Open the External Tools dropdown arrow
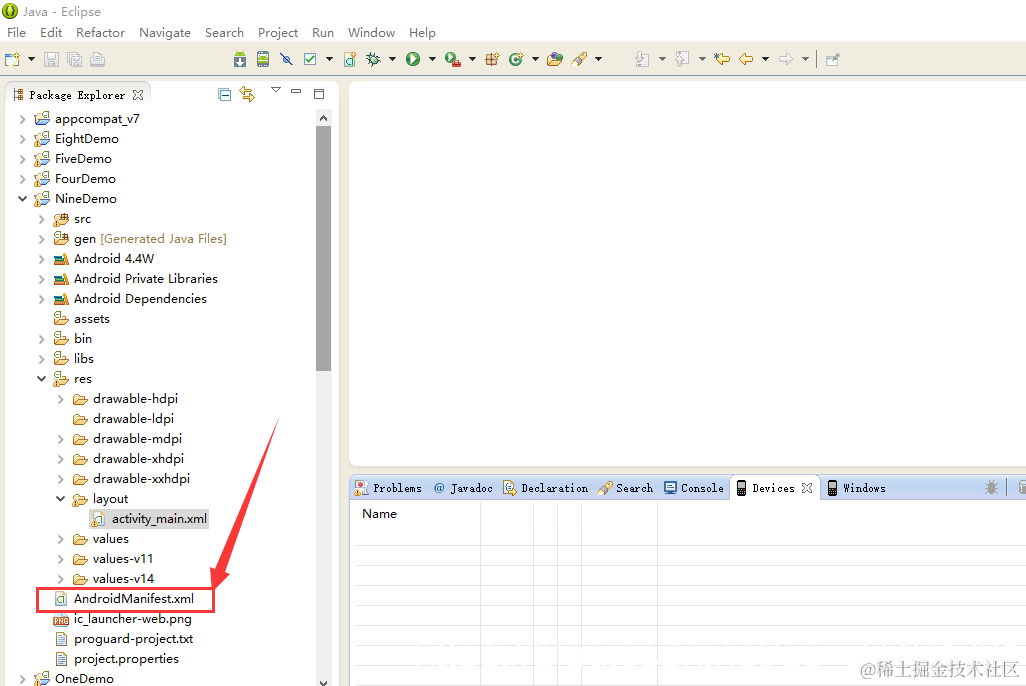The image size is (1026, 686). point(472,60)
